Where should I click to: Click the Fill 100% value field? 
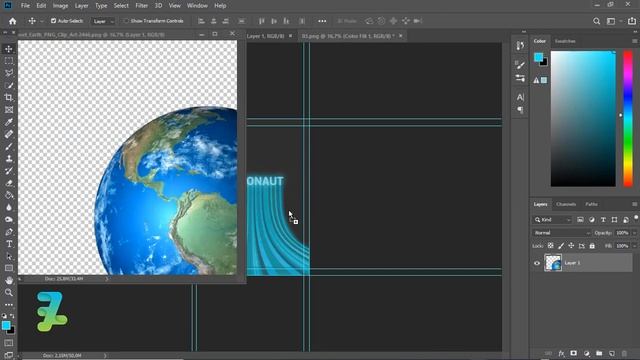tap(622, 246)
